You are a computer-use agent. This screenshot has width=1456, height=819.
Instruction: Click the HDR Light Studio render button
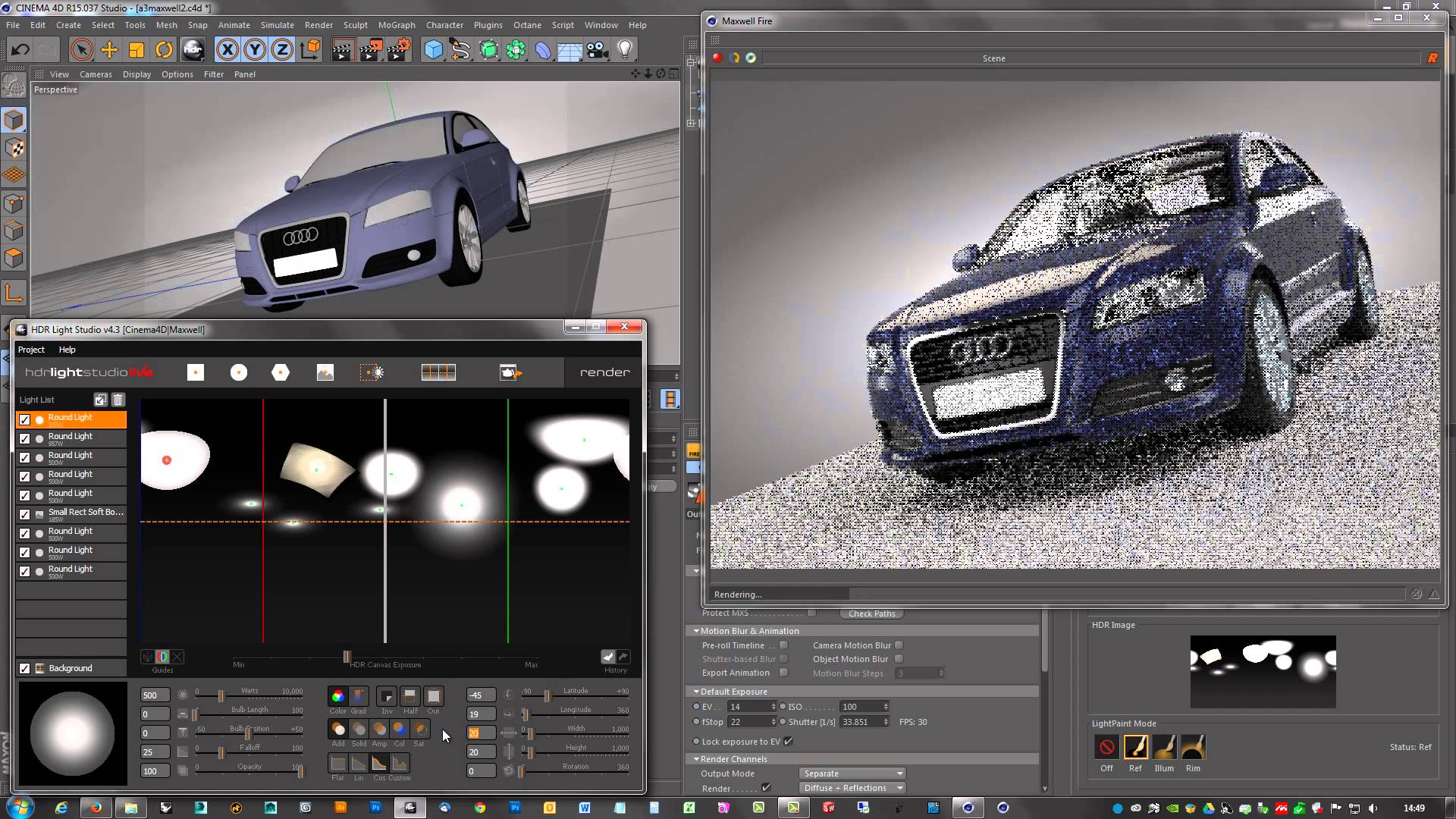(x=604, y=372)
